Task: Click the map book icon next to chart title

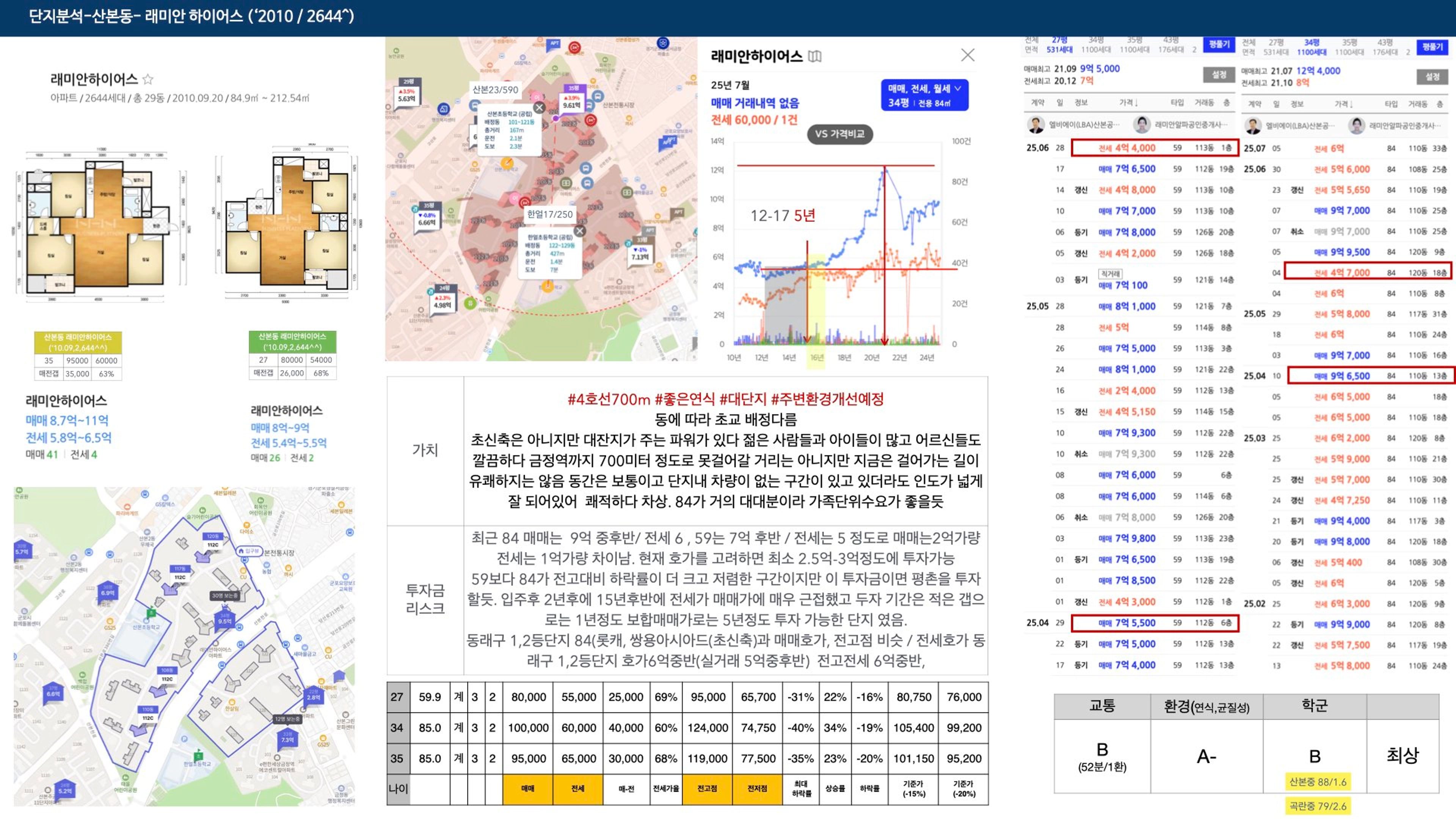Action: pos(814,56)
